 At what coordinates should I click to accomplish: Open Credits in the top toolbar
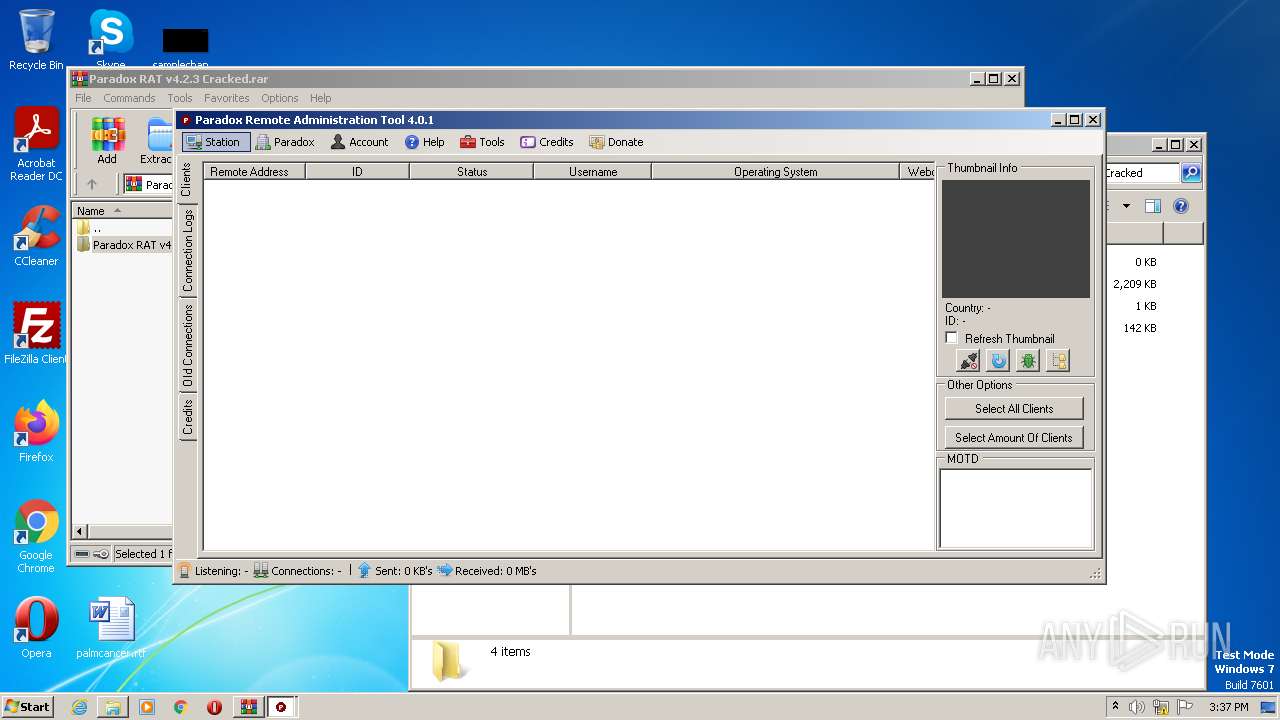coord(547,142)
